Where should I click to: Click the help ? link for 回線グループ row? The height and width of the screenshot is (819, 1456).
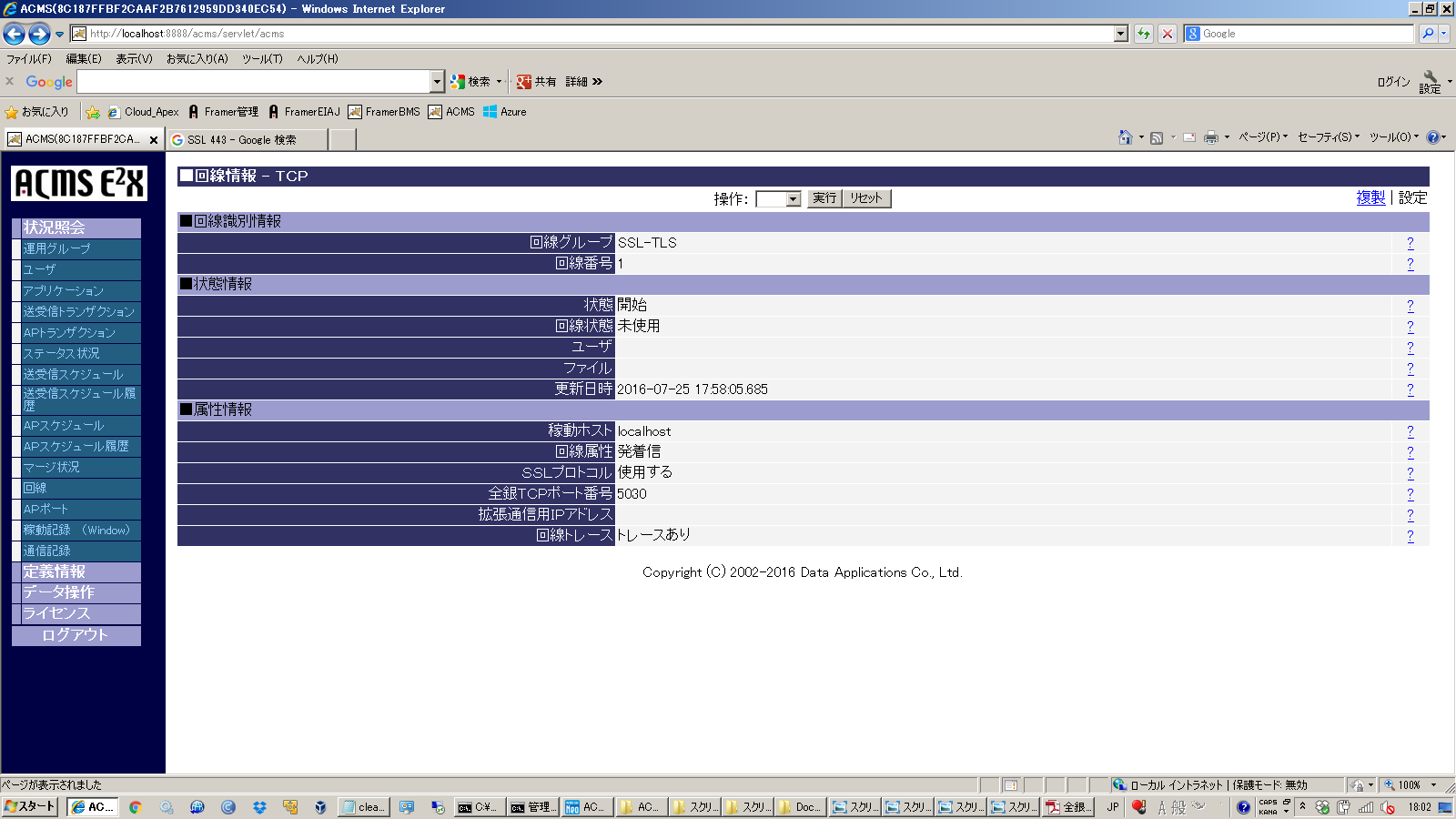coord(1410,243)
